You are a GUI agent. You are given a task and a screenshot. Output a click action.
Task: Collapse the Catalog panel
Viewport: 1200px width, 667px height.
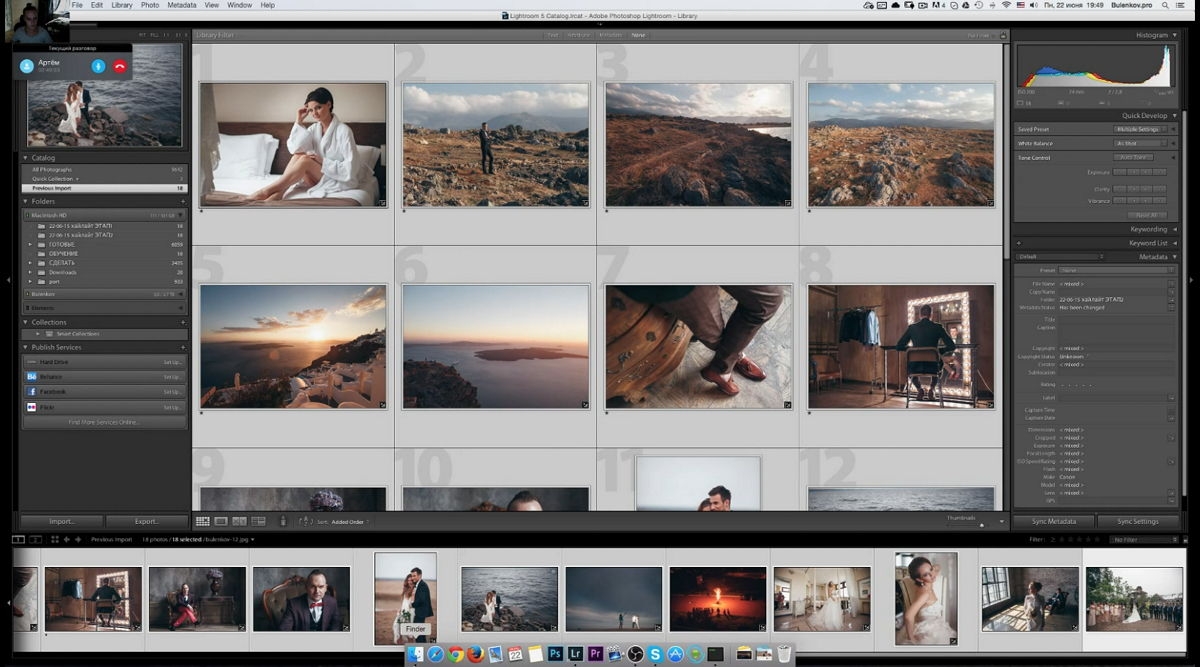[26, 157]
